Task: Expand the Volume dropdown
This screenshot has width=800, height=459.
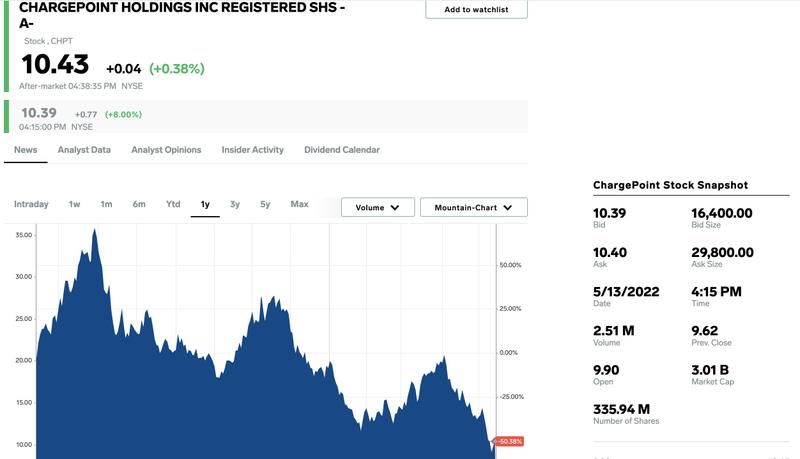Action: 378,208
